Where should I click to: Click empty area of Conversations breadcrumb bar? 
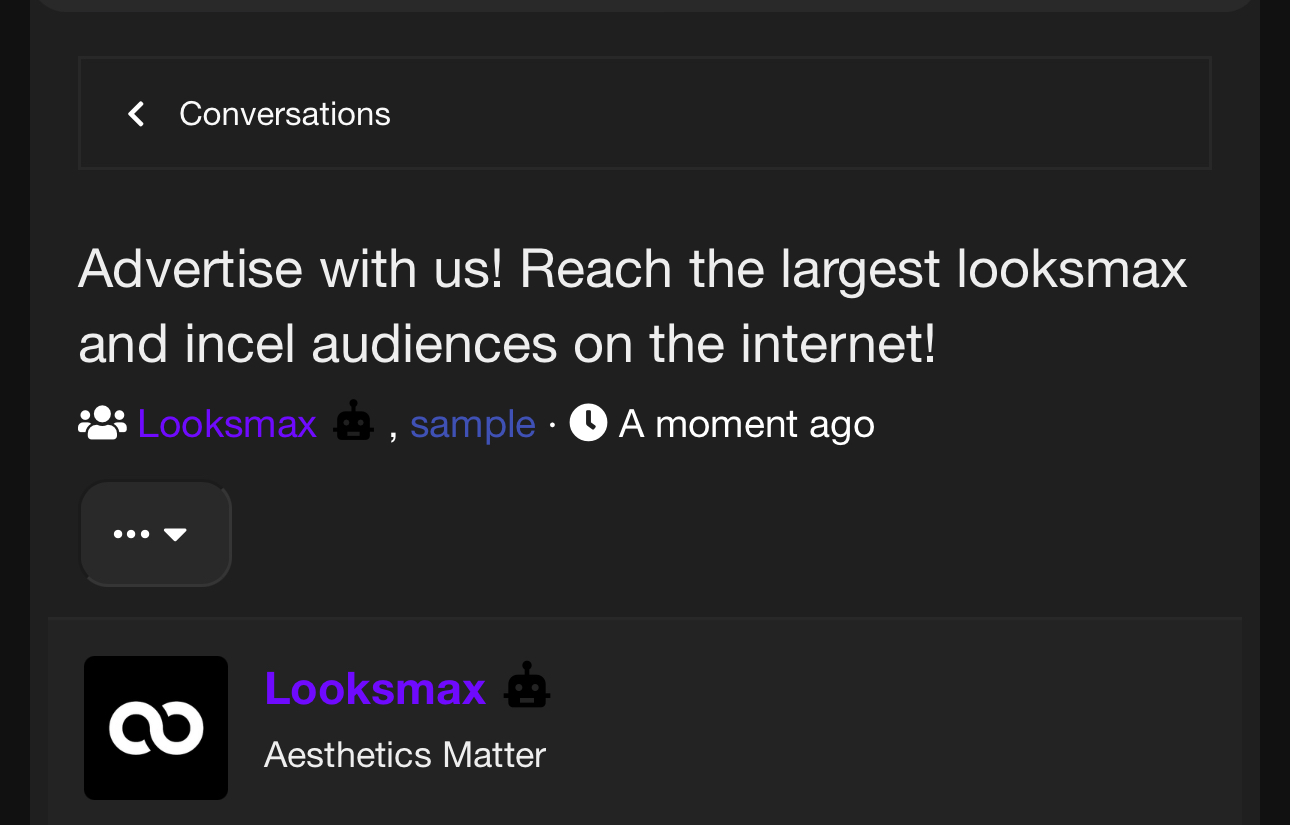pos(800,114)
